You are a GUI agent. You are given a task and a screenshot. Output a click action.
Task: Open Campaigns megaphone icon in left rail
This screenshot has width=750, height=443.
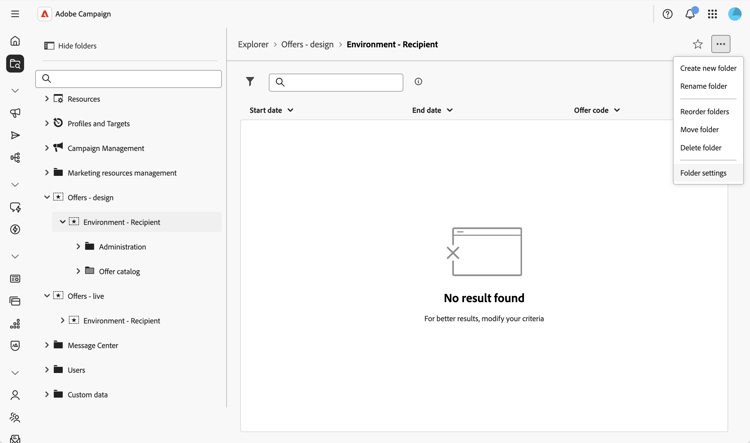point(15,113)
